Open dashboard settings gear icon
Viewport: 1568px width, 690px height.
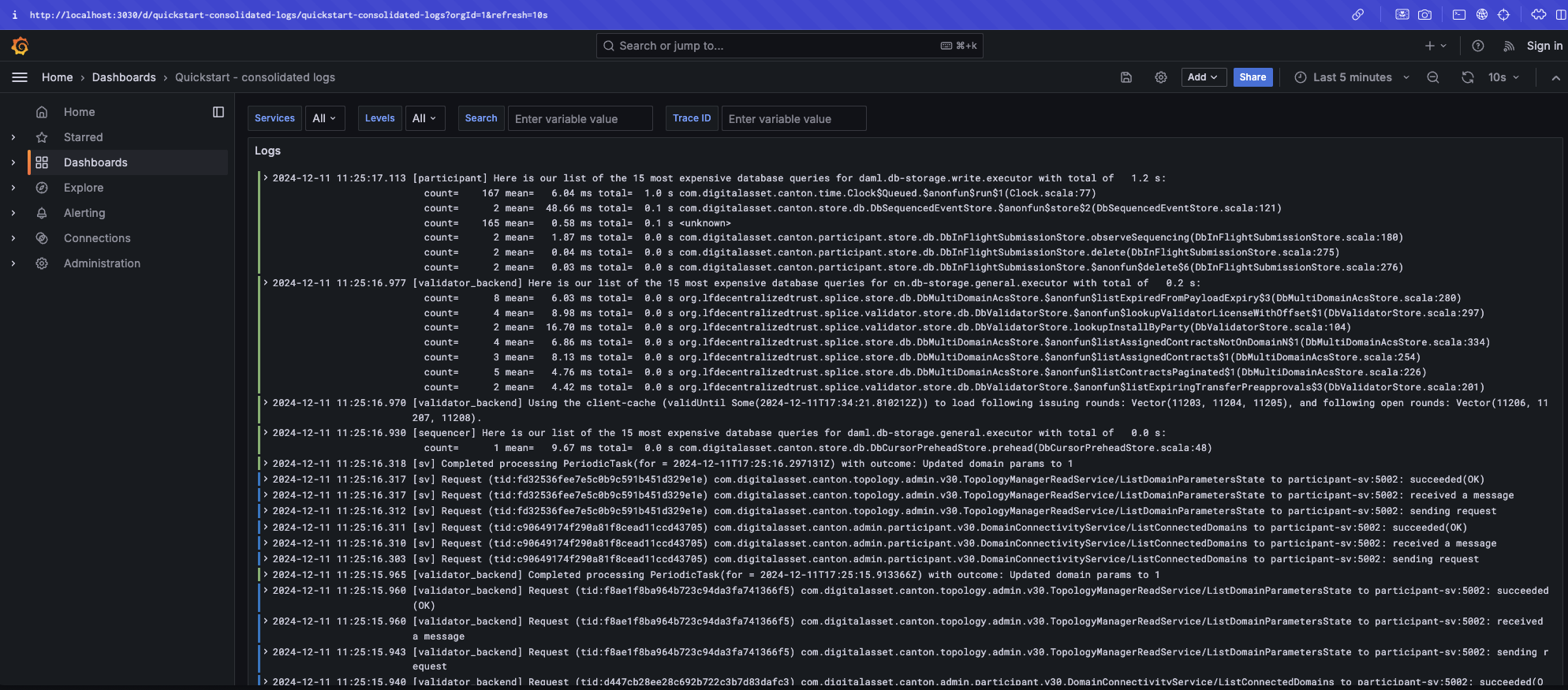[1161, 77]
